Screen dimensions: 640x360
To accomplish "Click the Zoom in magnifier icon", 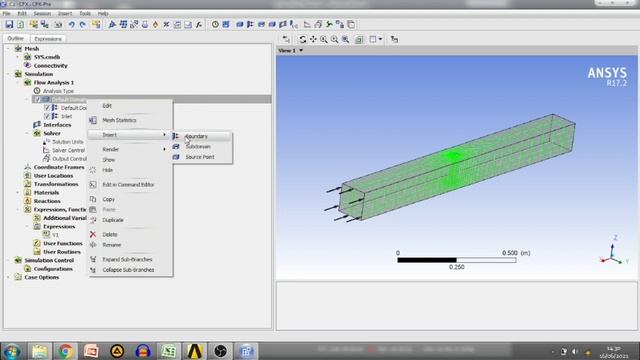I will (324, 39).
